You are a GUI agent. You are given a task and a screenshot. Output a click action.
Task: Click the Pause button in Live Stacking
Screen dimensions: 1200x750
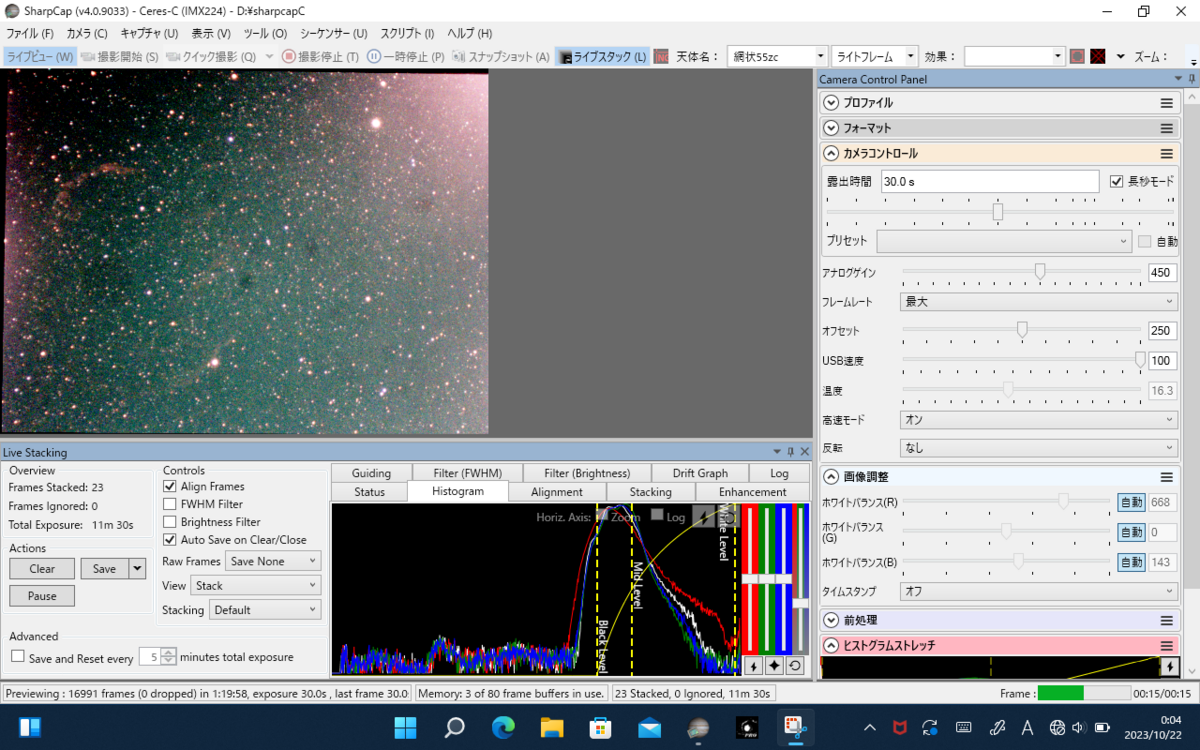click(42, 596)
